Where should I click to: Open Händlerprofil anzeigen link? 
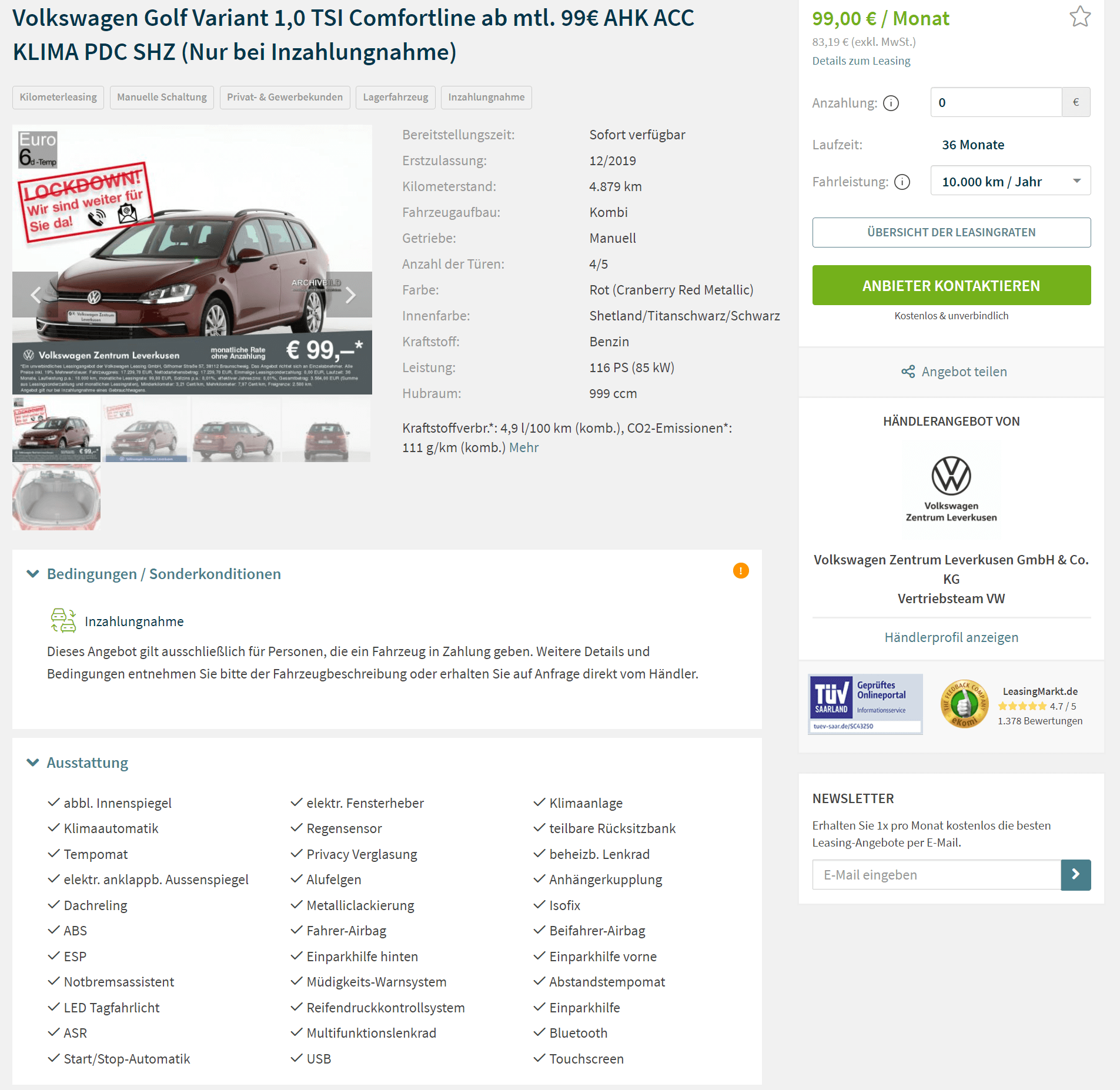pos(951,637)
